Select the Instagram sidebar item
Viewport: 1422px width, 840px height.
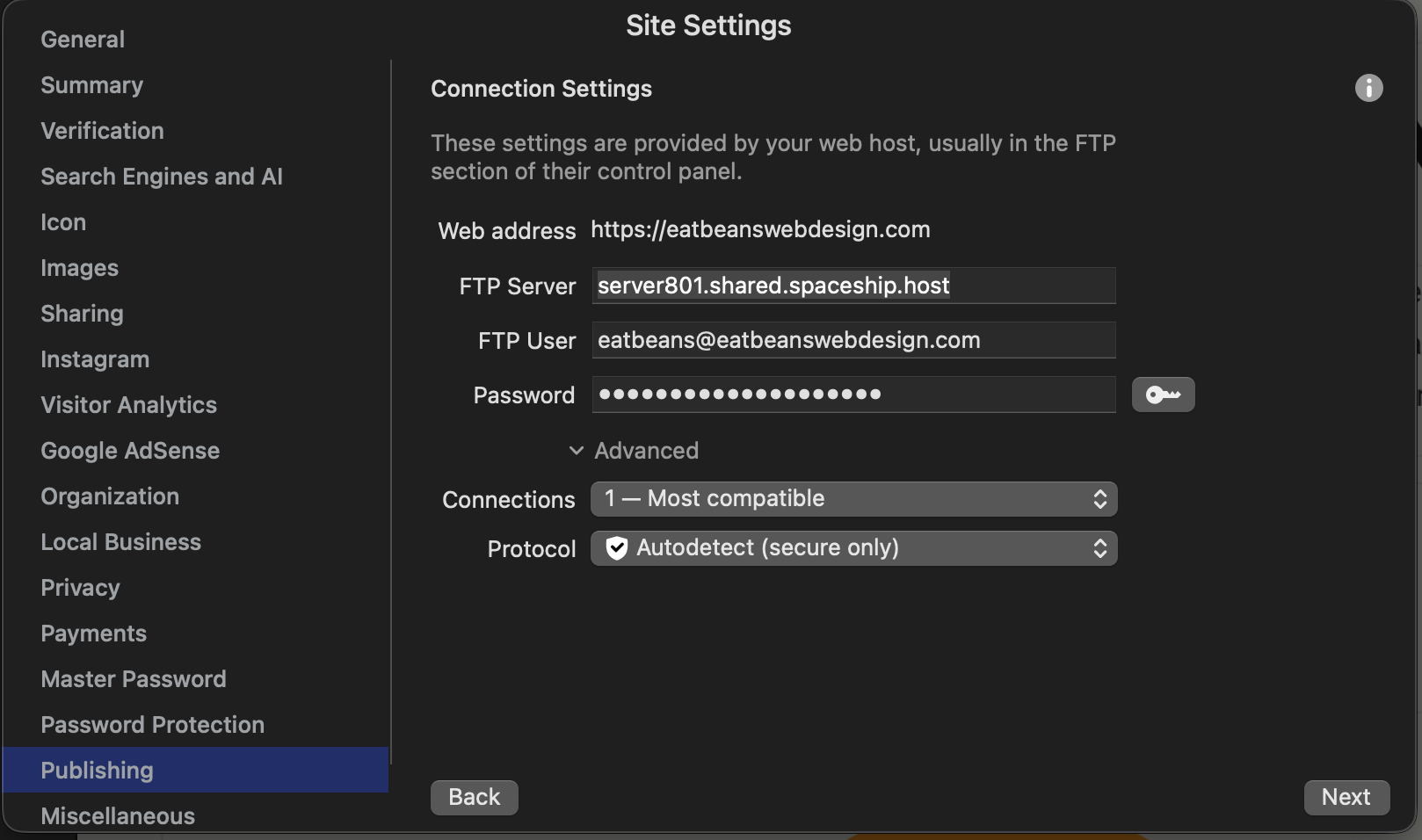click(x=95, y=359)
